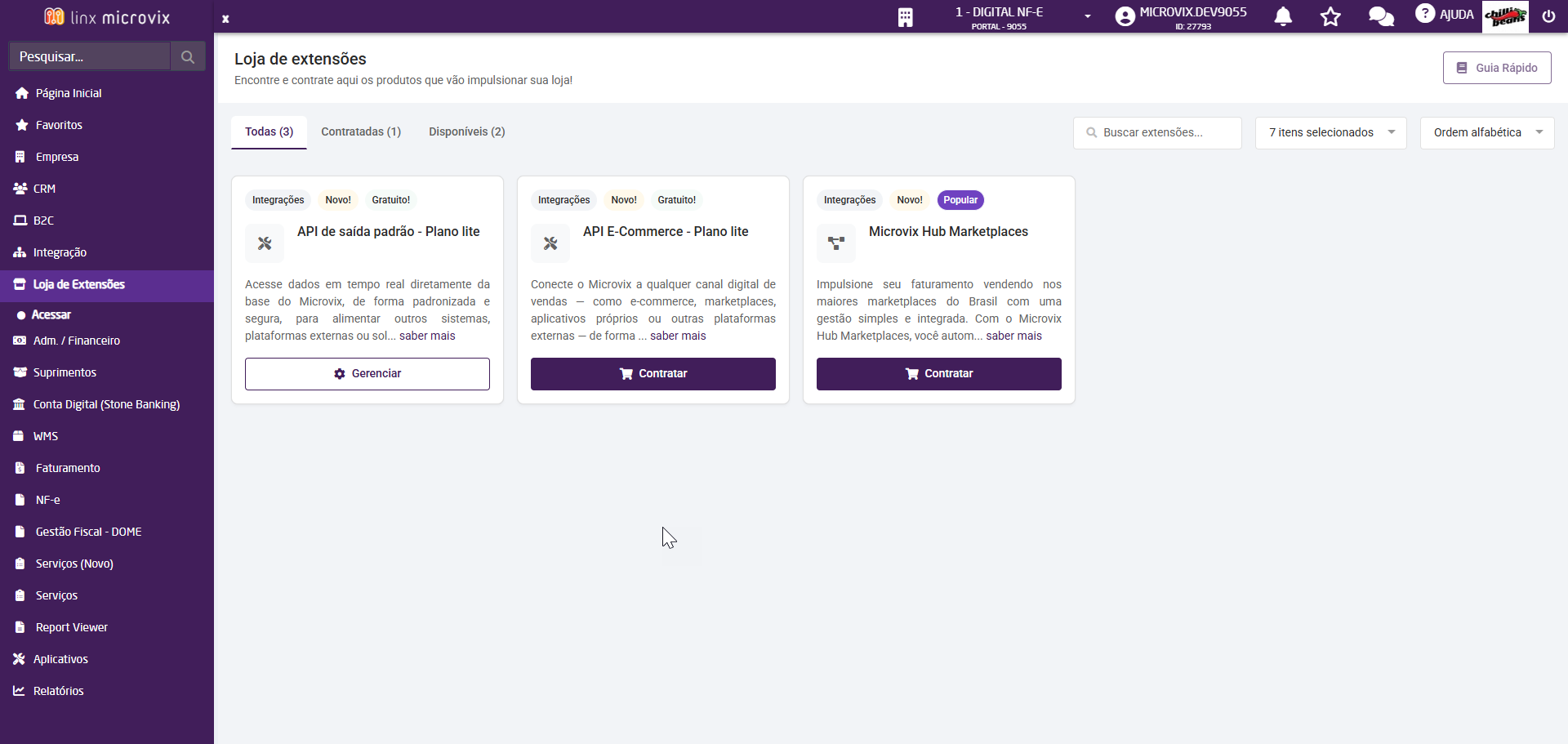Click the Chilli Beans brand logo
Viewport: 1568px width, 744px height.
pos(1505,16)
